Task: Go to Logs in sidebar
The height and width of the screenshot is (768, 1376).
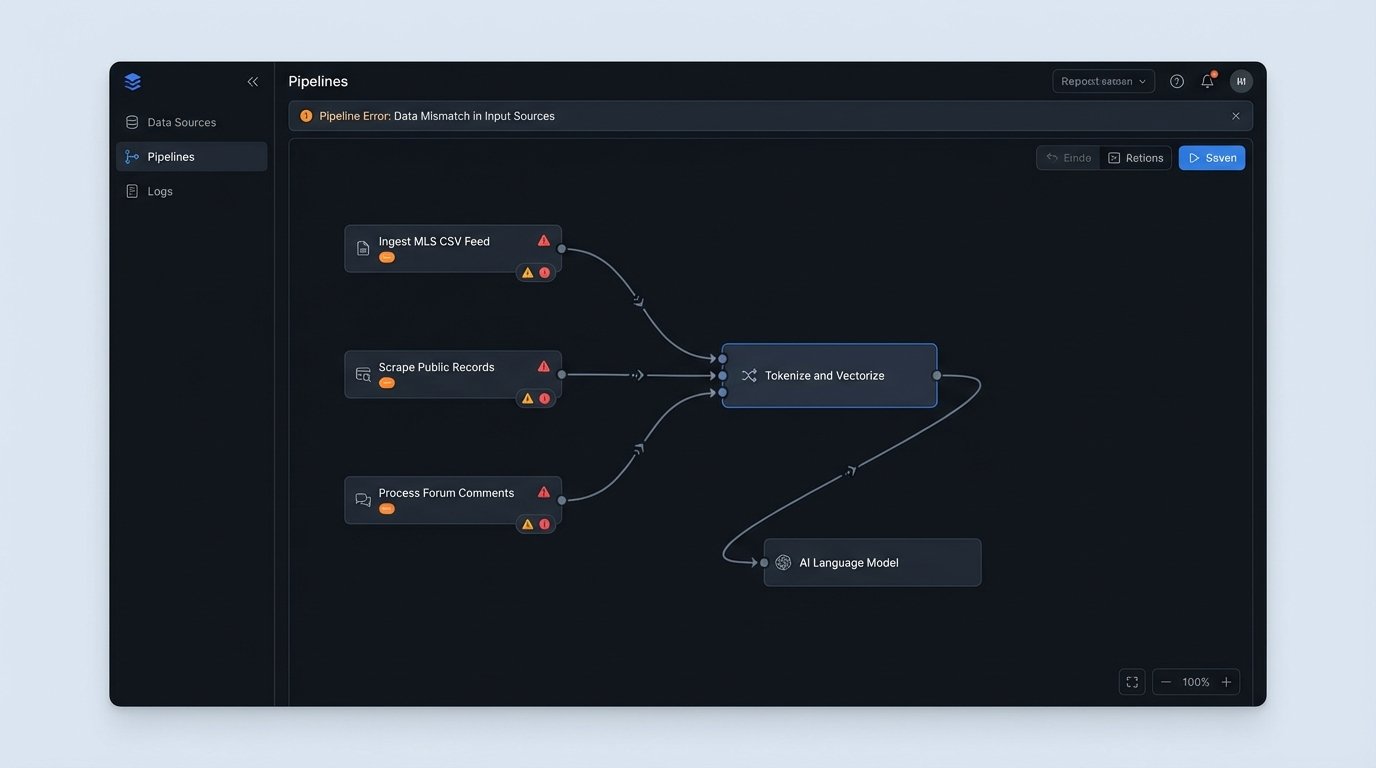Action: (x=160, y=191)
